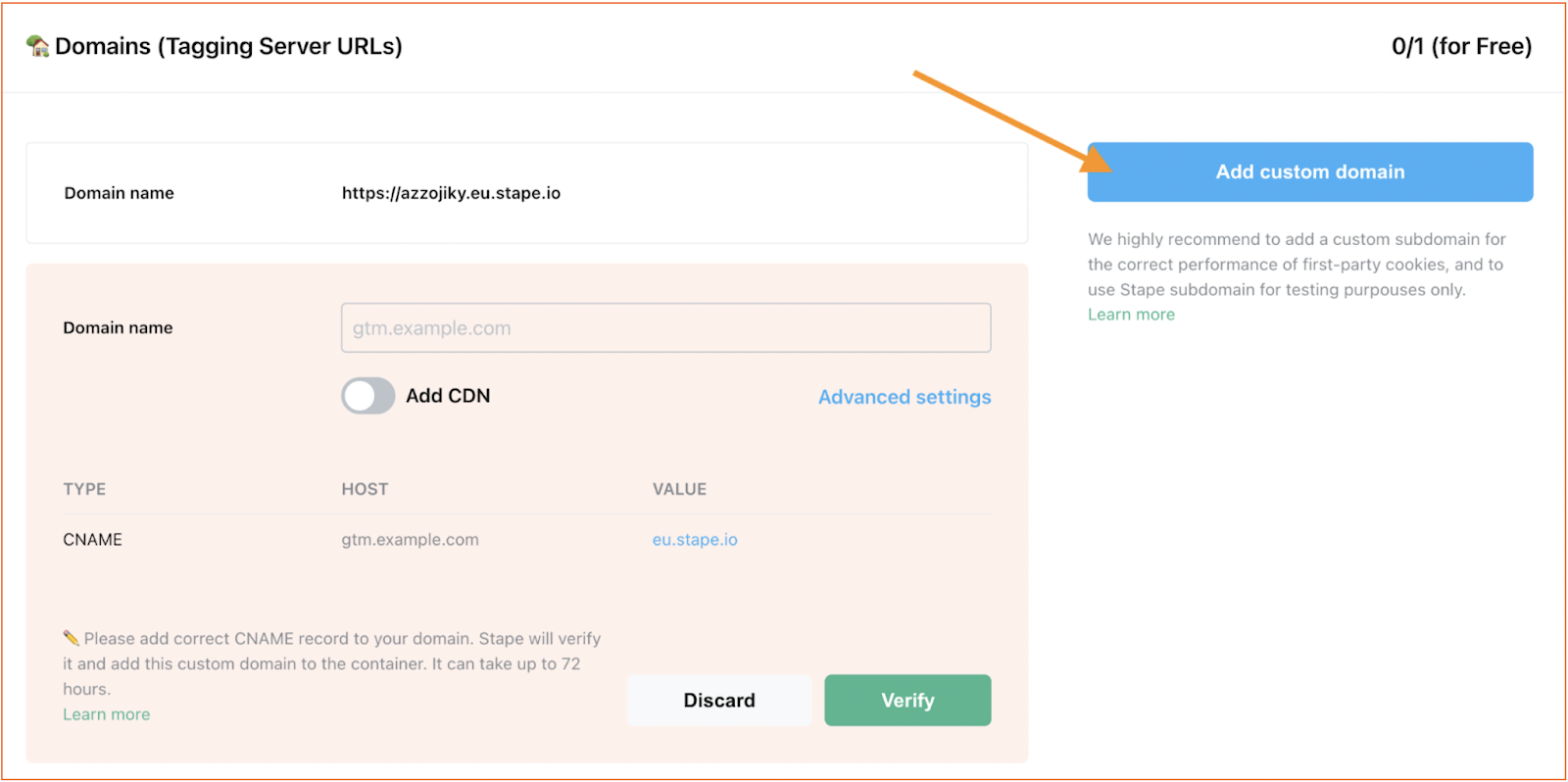This screenshot has height=782, width=1568.
Task: Click the Add custom domain button
Action: coord(1309,171)
